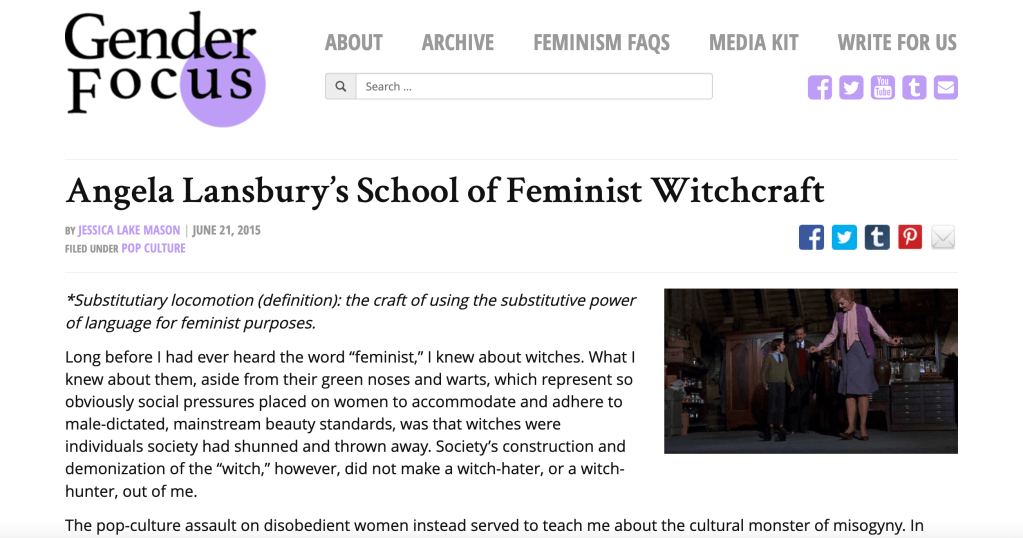
Task: Visit the YouTube channel icon
Action: pyautogui.click(x=882, y=87)
